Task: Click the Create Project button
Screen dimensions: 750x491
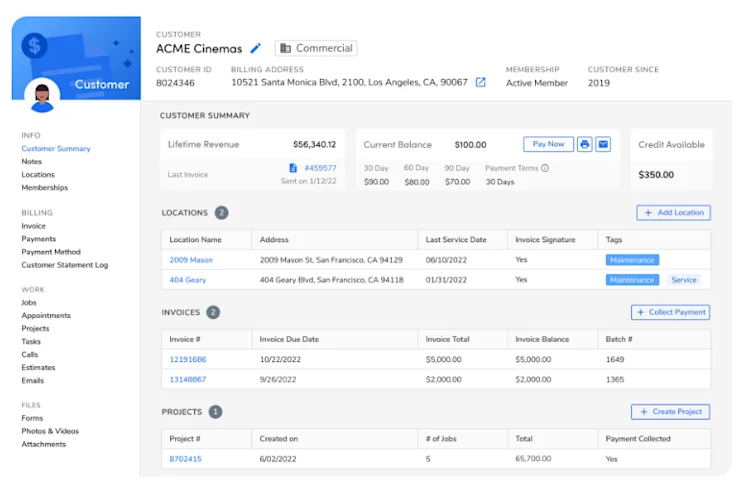Action: tap(670, 412)
